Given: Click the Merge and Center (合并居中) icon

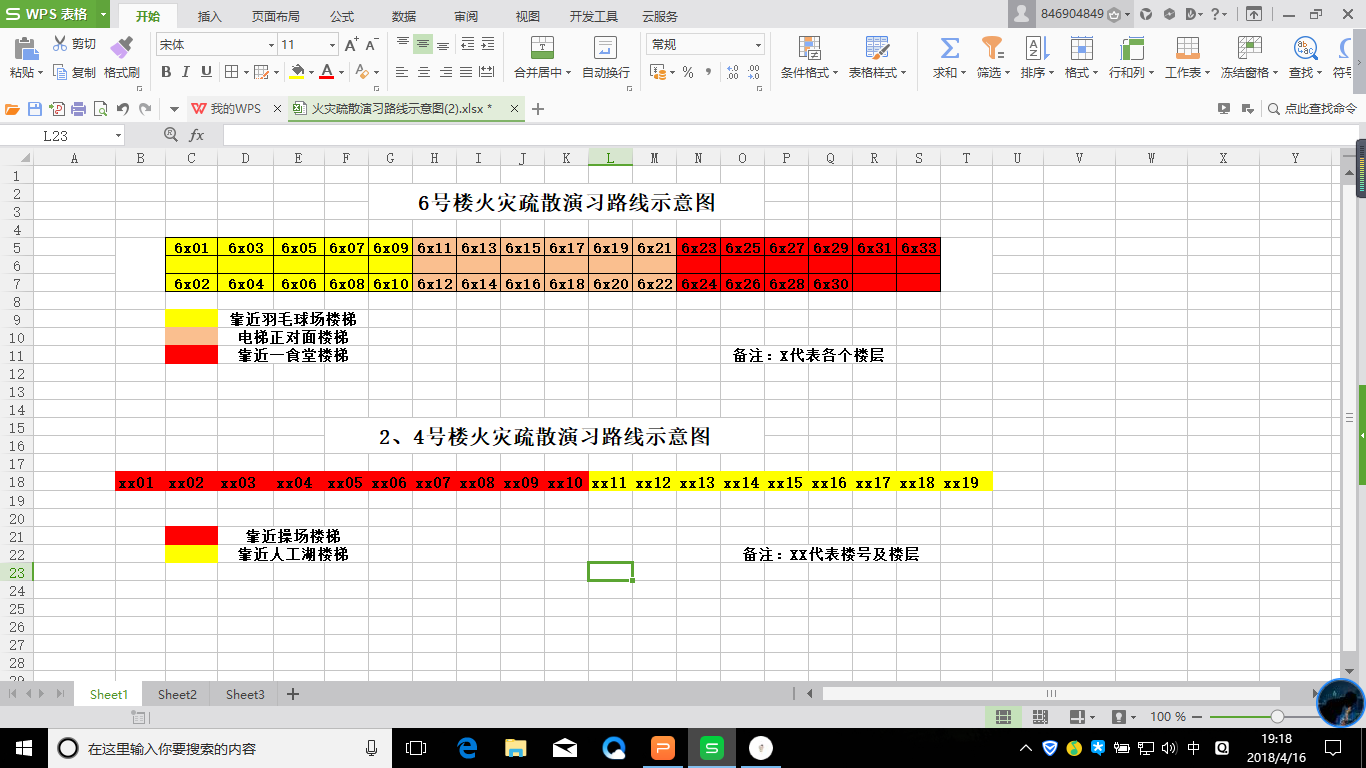Looking at the screenshot, I should pos(542,48).
